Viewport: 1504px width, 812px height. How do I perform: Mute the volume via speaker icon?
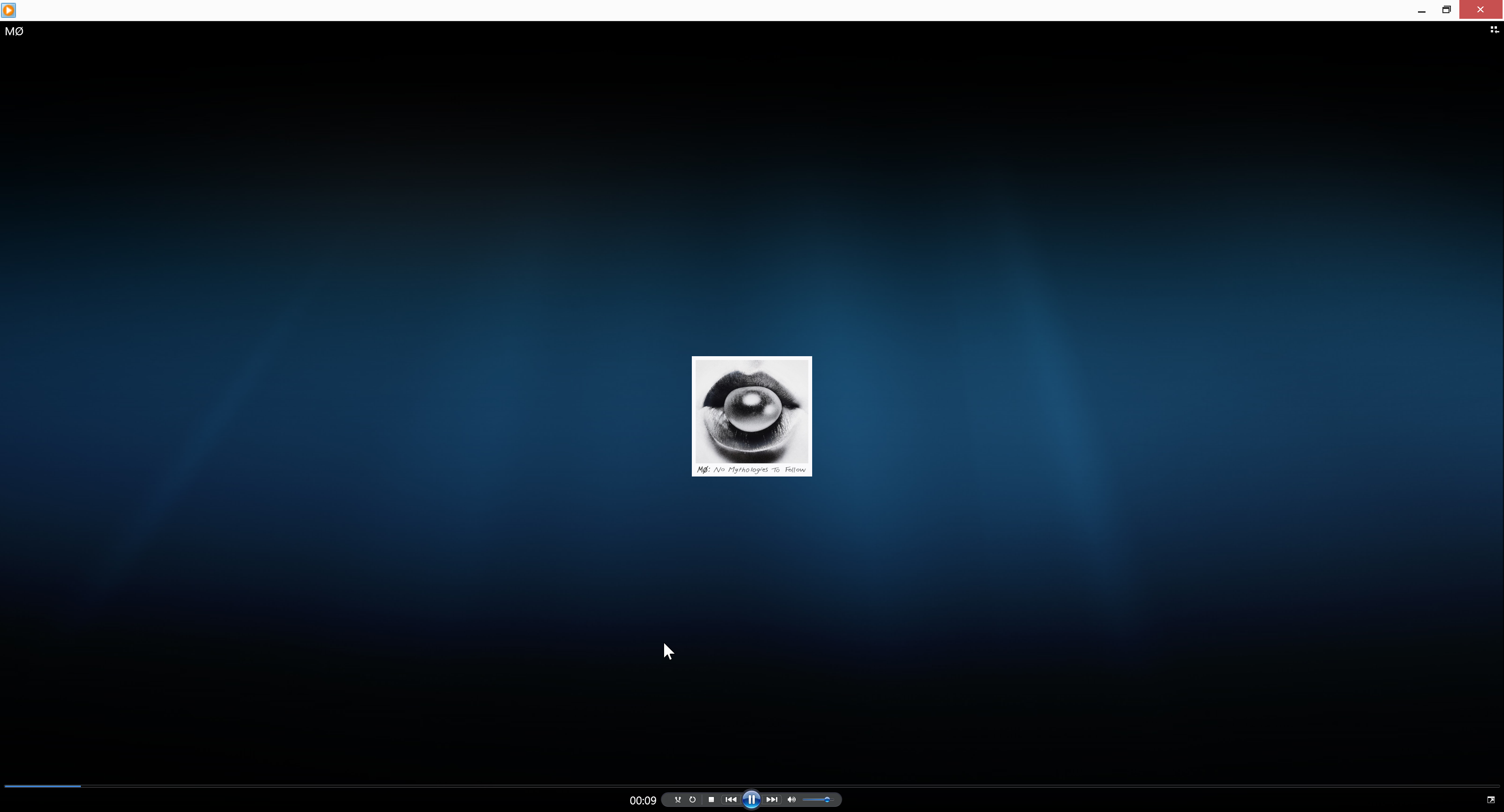[791, 800]
